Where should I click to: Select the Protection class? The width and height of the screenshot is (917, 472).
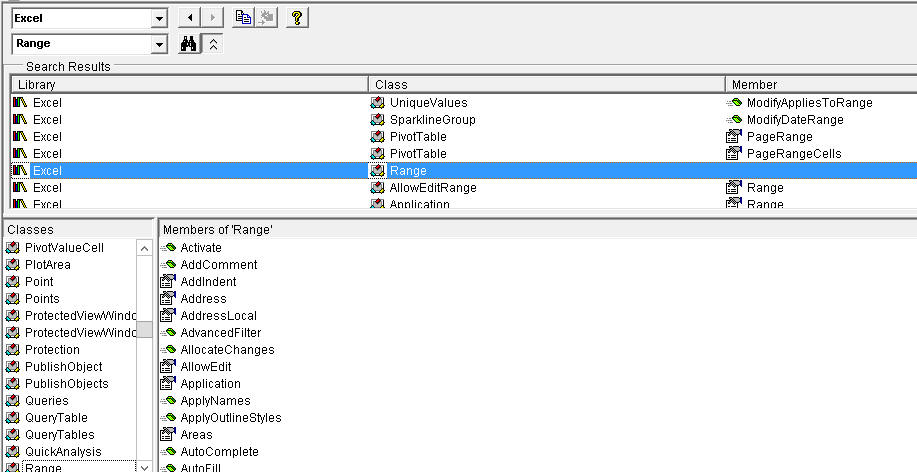point(53,350)
